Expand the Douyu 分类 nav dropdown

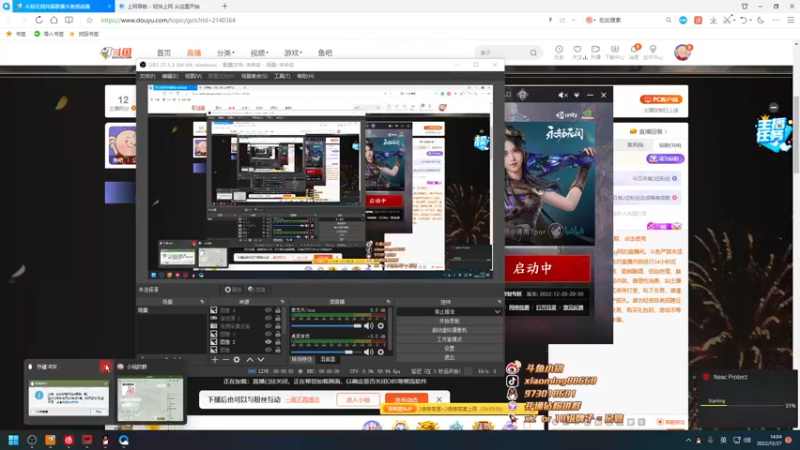pyautogui.click(x=226, y=53)
